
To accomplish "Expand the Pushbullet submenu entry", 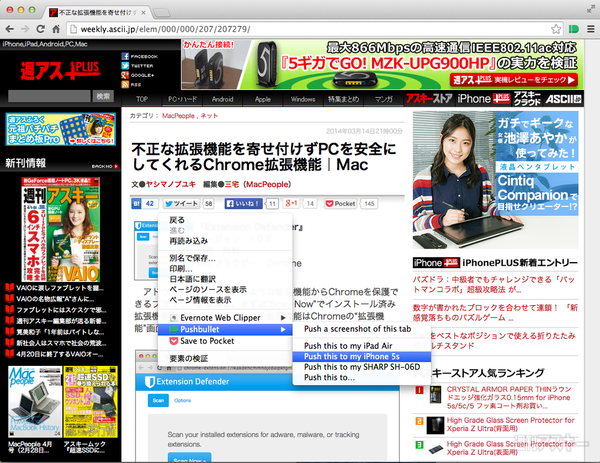I will [225, 329].
